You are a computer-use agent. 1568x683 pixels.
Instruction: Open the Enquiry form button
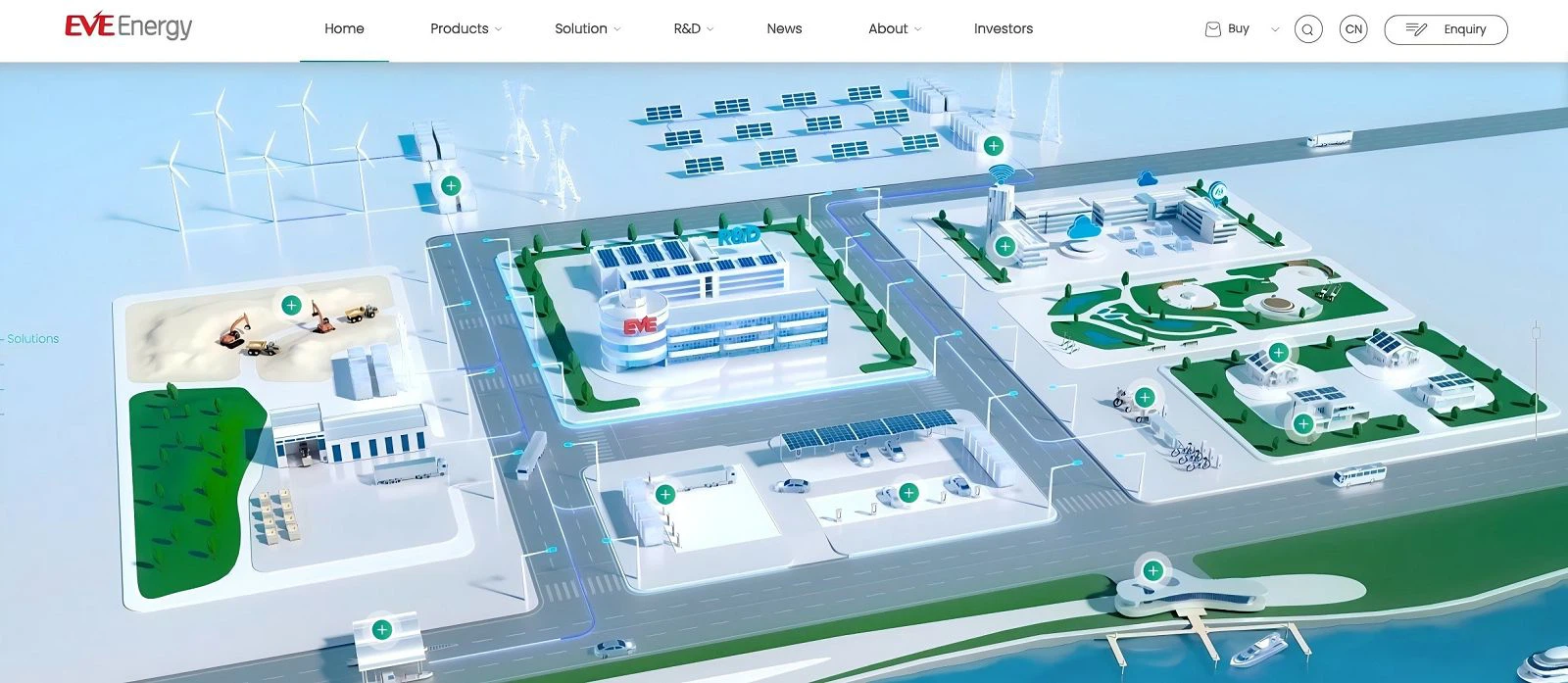click(x=1445, y=29)
